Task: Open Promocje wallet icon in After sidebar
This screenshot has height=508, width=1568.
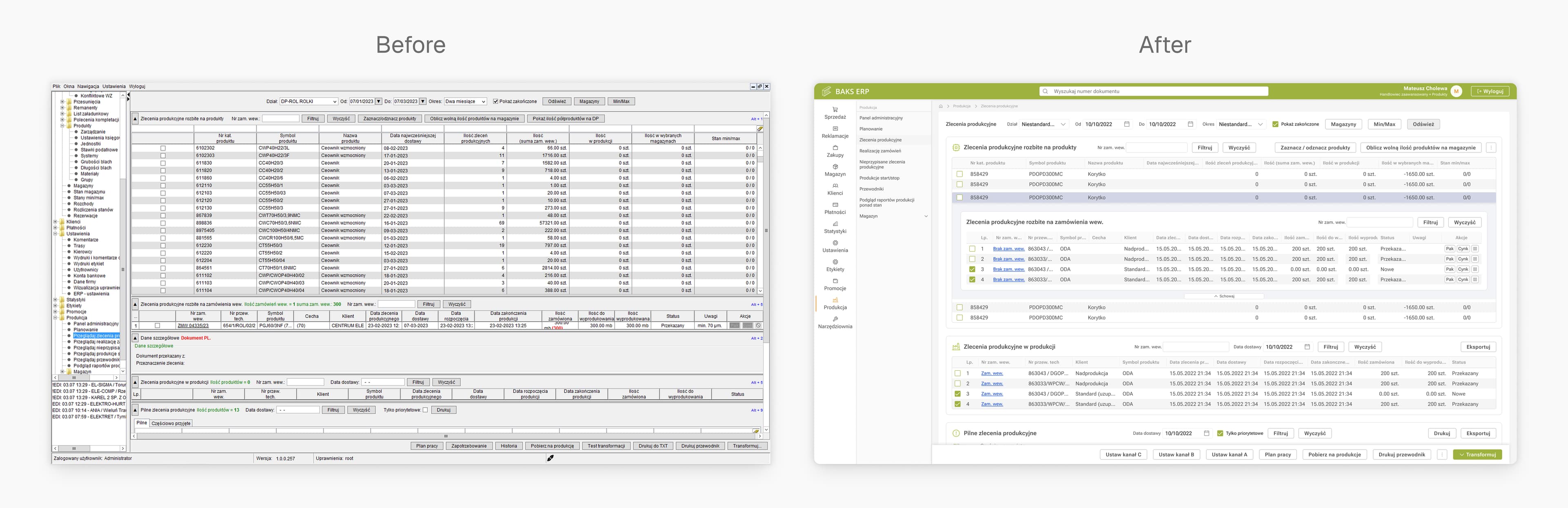Action: point(835,281)
